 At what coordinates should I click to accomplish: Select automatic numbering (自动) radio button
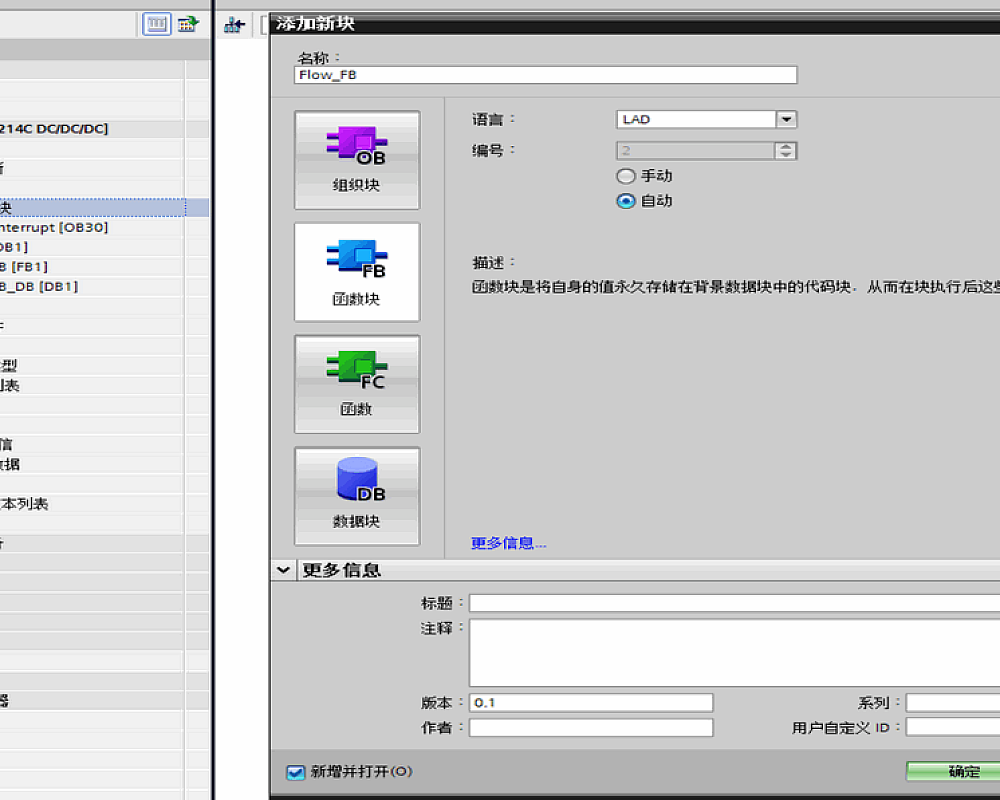point(627,201)
